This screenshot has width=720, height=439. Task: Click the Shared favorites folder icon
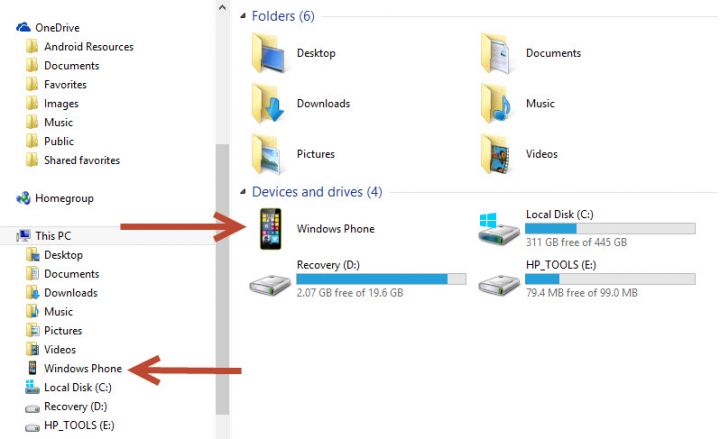32,160
